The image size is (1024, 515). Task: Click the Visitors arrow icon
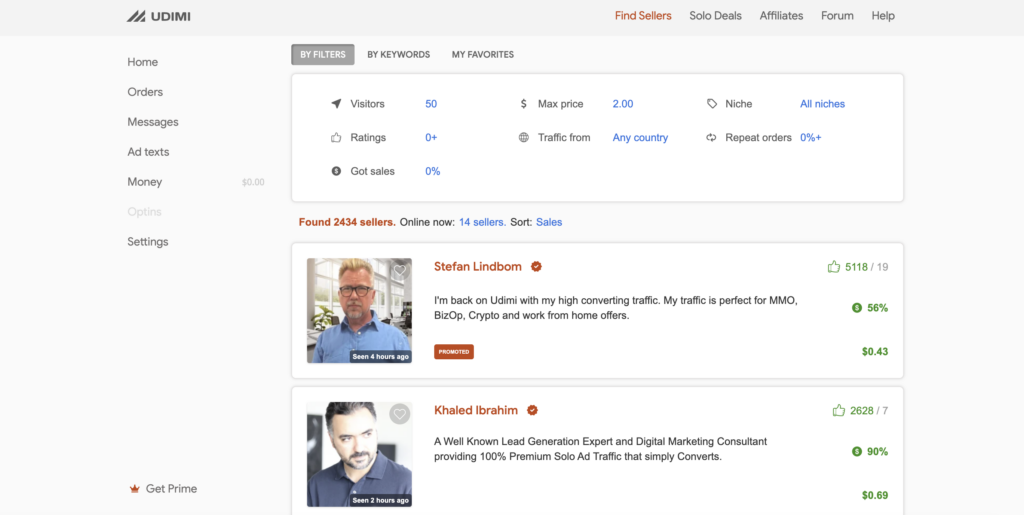point(336,104)
